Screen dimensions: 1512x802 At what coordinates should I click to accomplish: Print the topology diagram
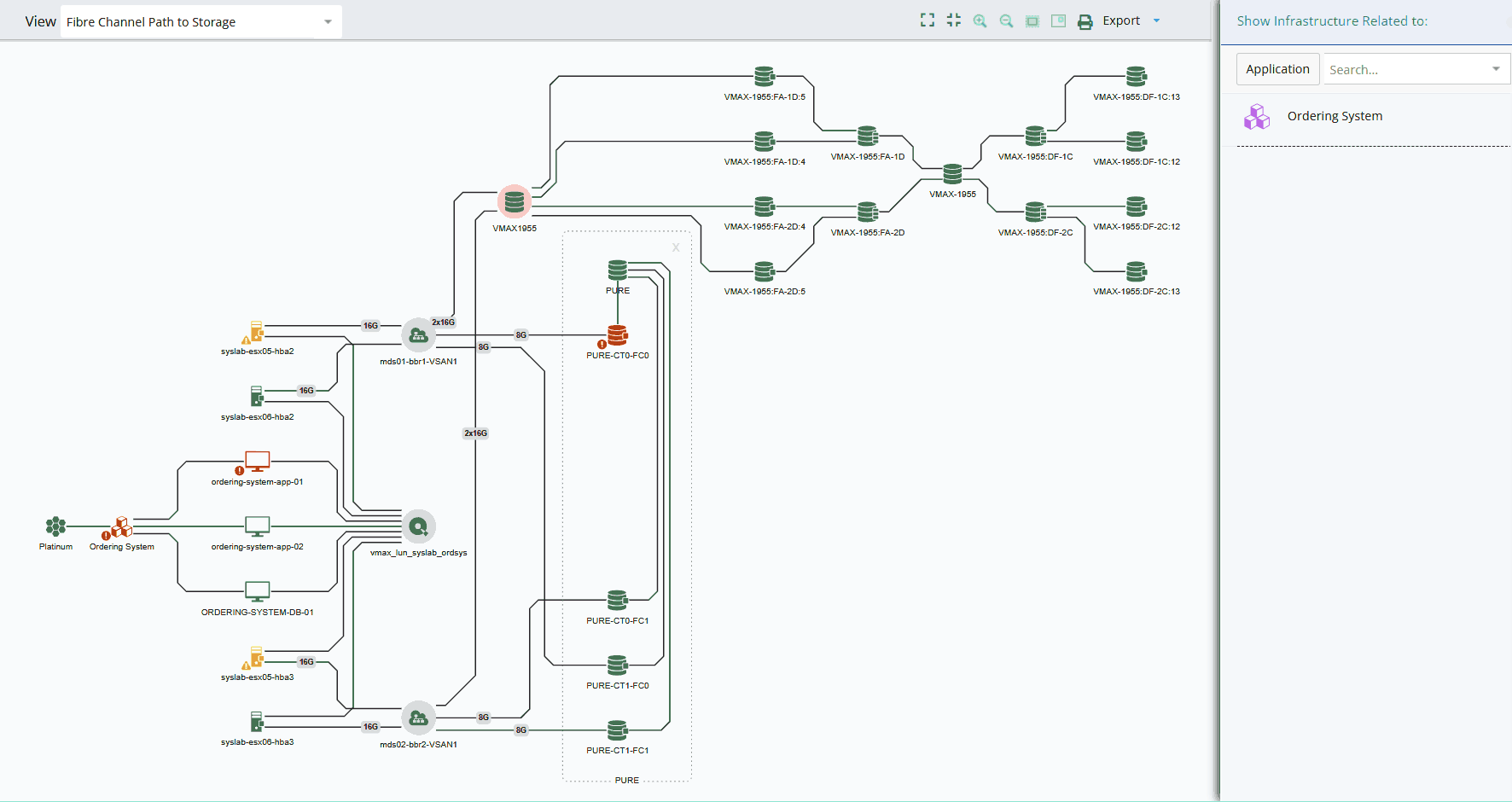click(1085, 21)
